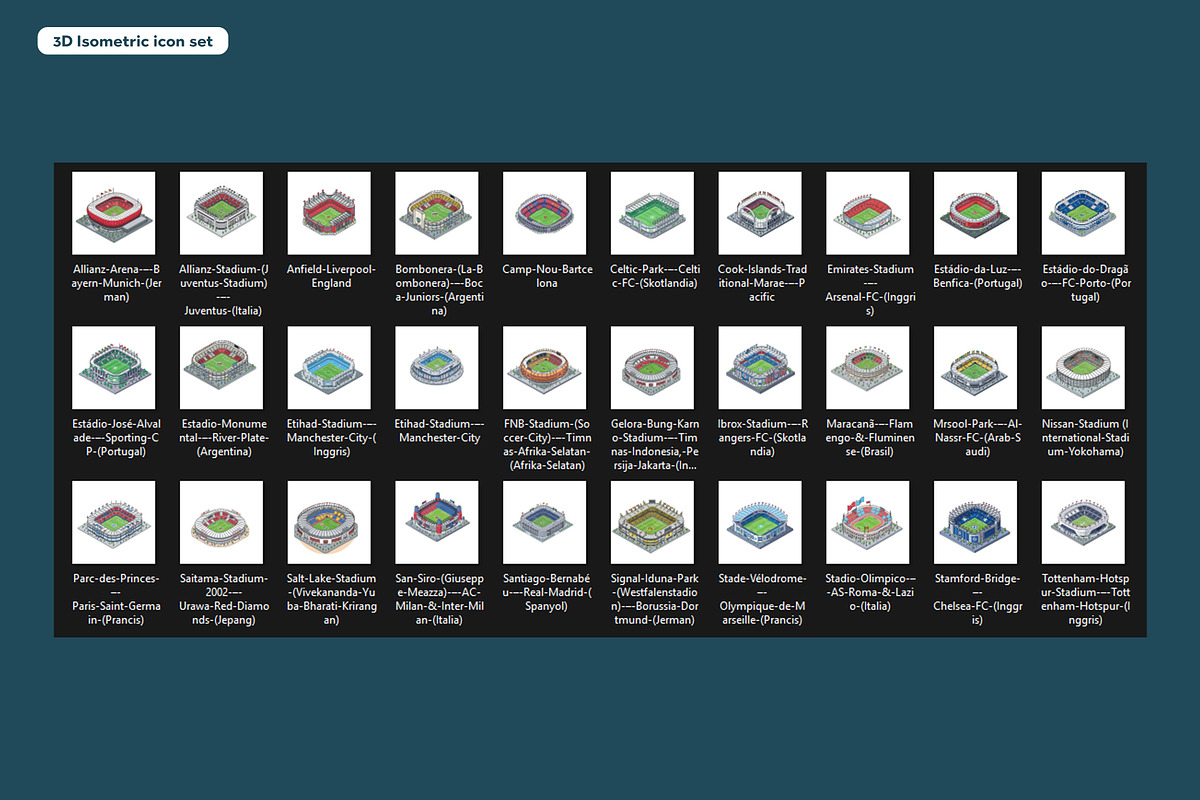The width and height of the screenshot is (1200, 800).
Task: Select the 'FNB-Stadium-(Soccer-City)' file name text
Action: click(545, 430)
